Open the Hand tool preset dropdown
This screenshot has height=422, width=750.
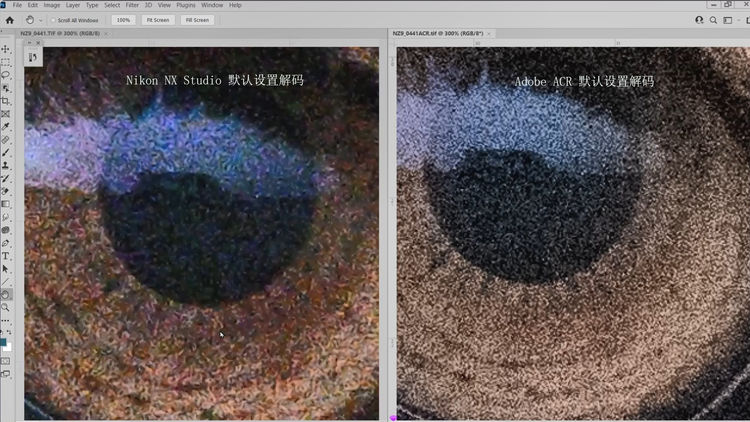(x=40, y=20)
